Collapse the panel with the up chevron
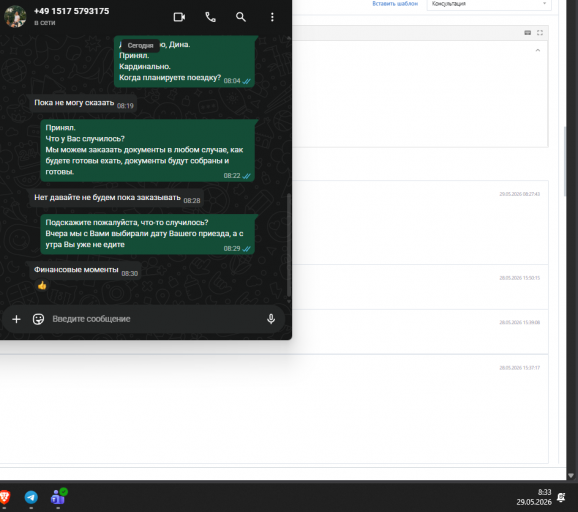The width and height of the screenshot is (578, 512). [x=537, y=50]
